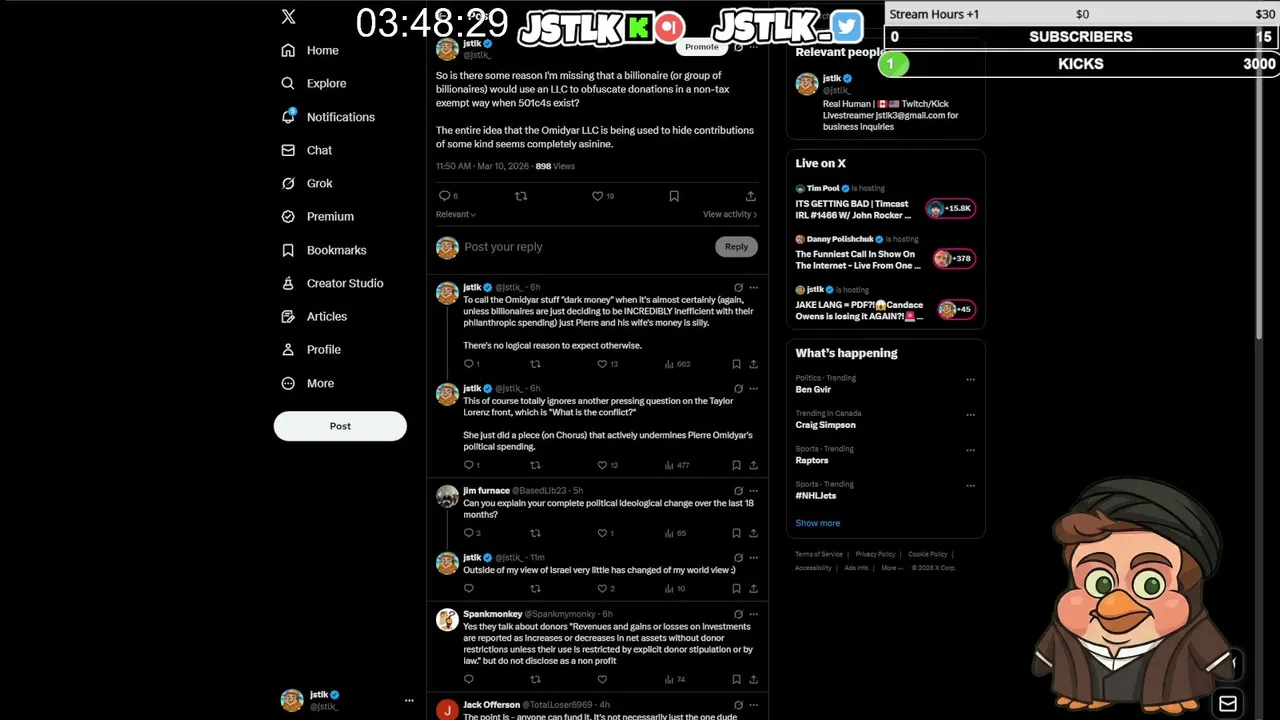
Task: Click the Post your reply field
Action: click(586, 247)
